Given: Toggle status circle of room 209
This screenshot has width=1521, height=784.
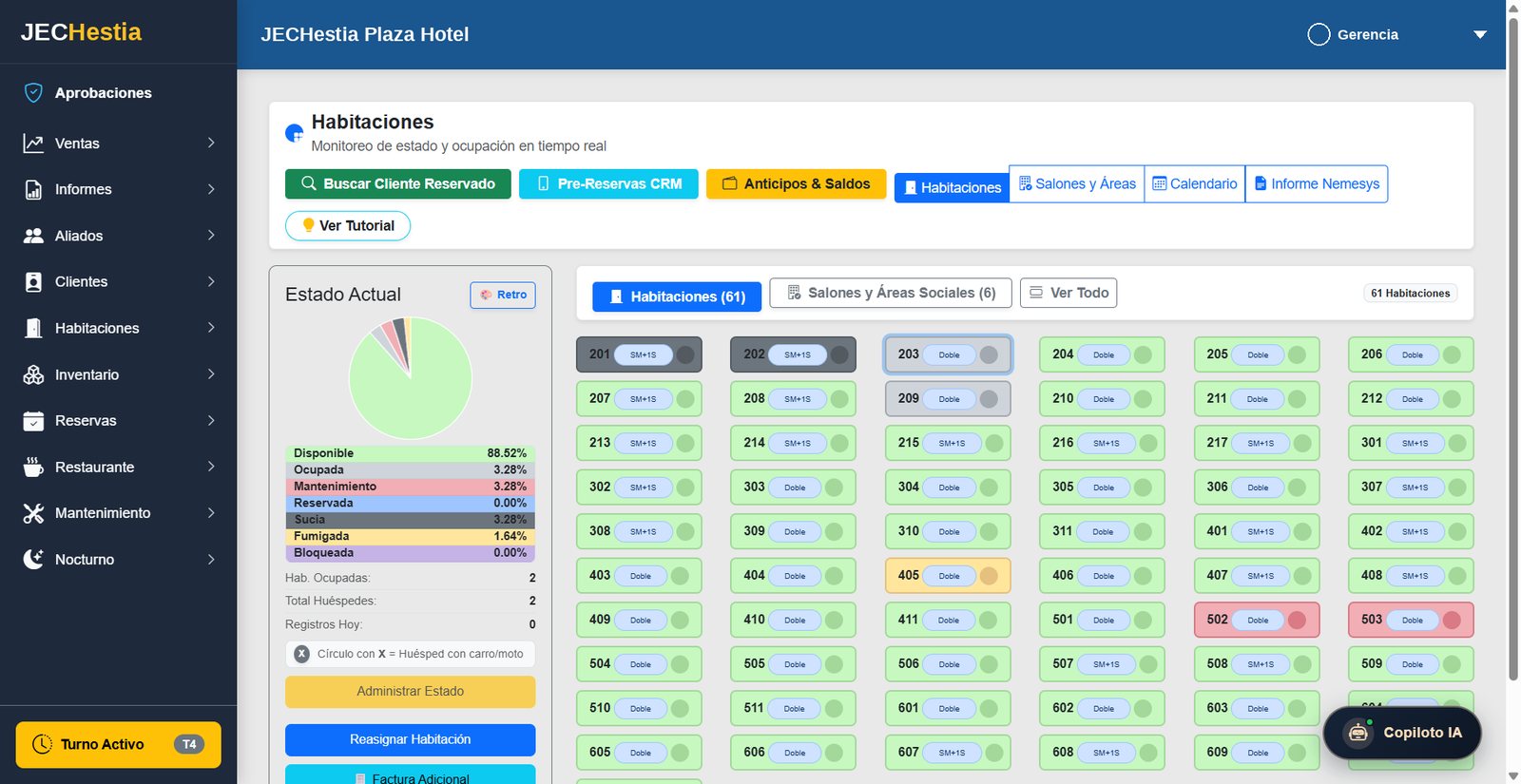Looking at the screenshot, I should (x=989, y=399).
